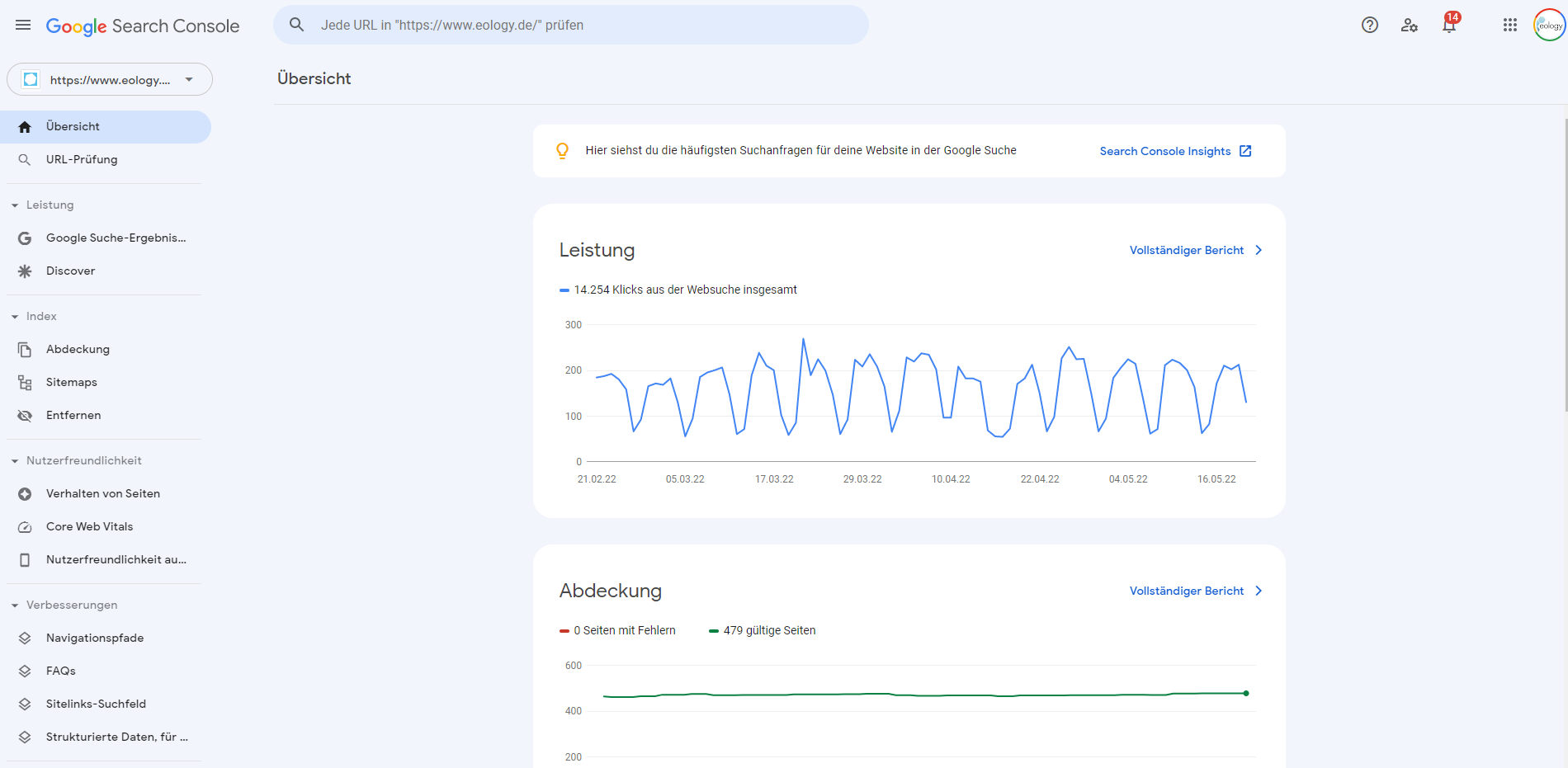Screen dimensions: 1568x768
Task: Open notifications bell with 14 alerts
Action: [1450, 23]
